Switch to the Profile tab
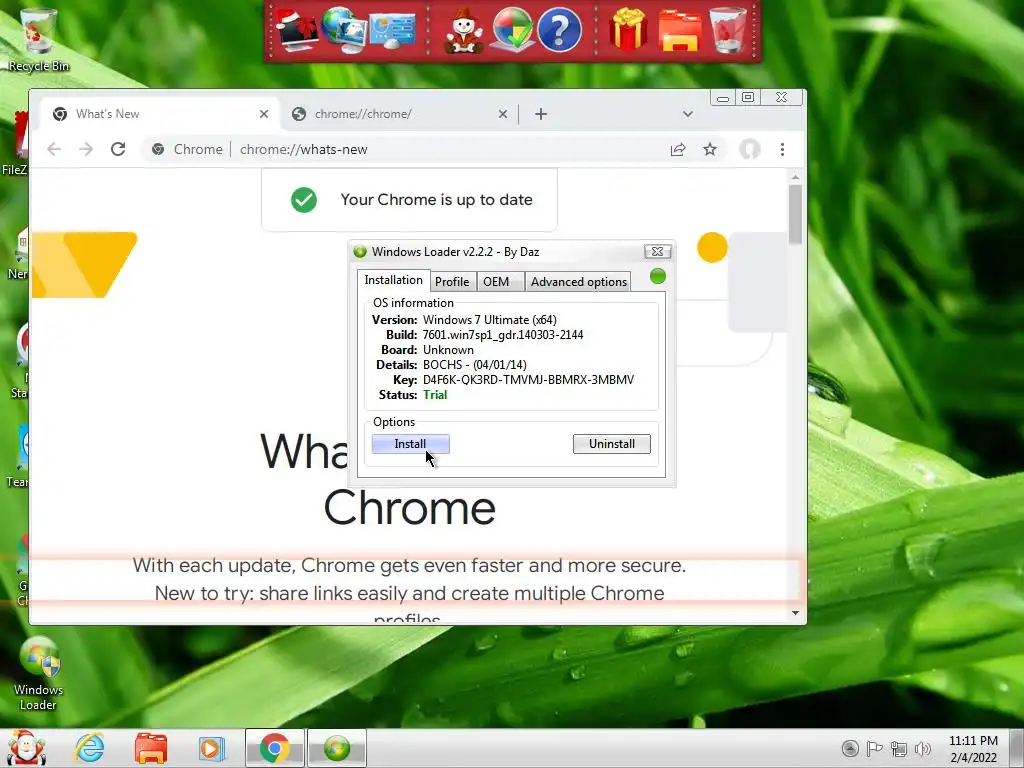Screen dimensions: 1024x768 (452, 281)
